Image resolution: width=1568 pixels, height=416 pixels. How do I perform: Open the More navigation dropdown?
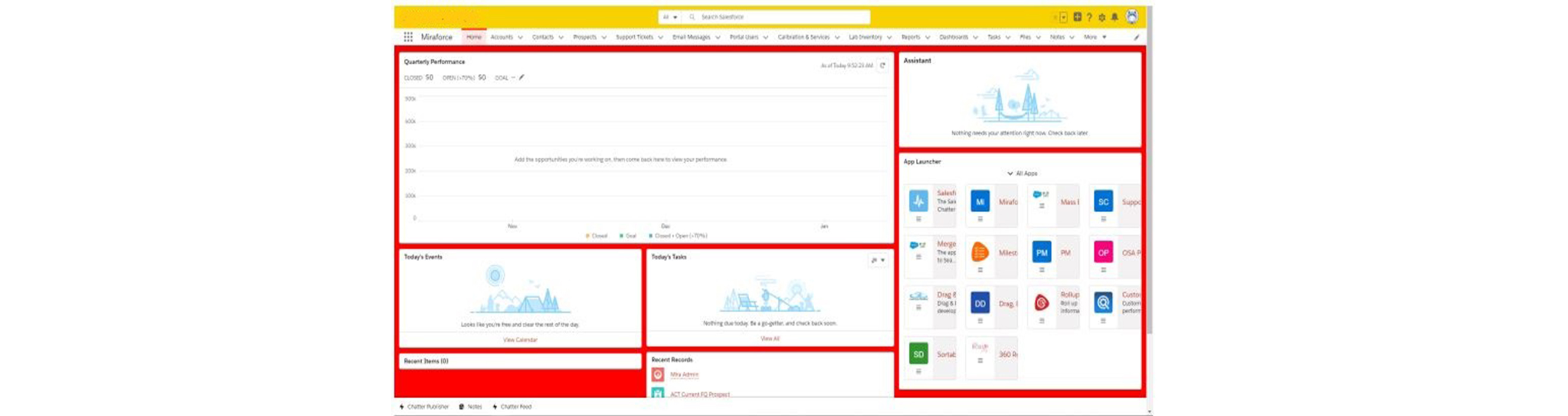pyautogui.click(x=1095, y=37)
